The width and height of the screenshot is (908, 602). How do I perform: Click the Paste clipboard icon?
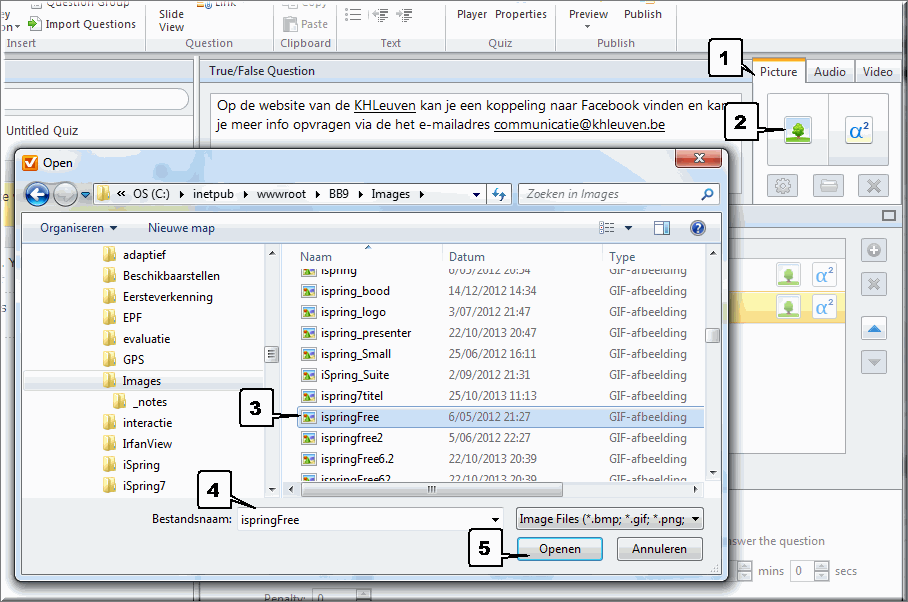[x=290, y=24]
